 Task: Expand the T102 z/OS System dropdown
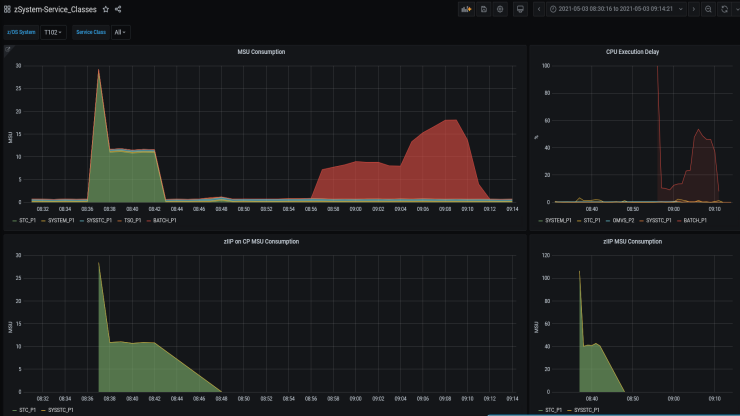pyautogui.click(x=53, y=32)
